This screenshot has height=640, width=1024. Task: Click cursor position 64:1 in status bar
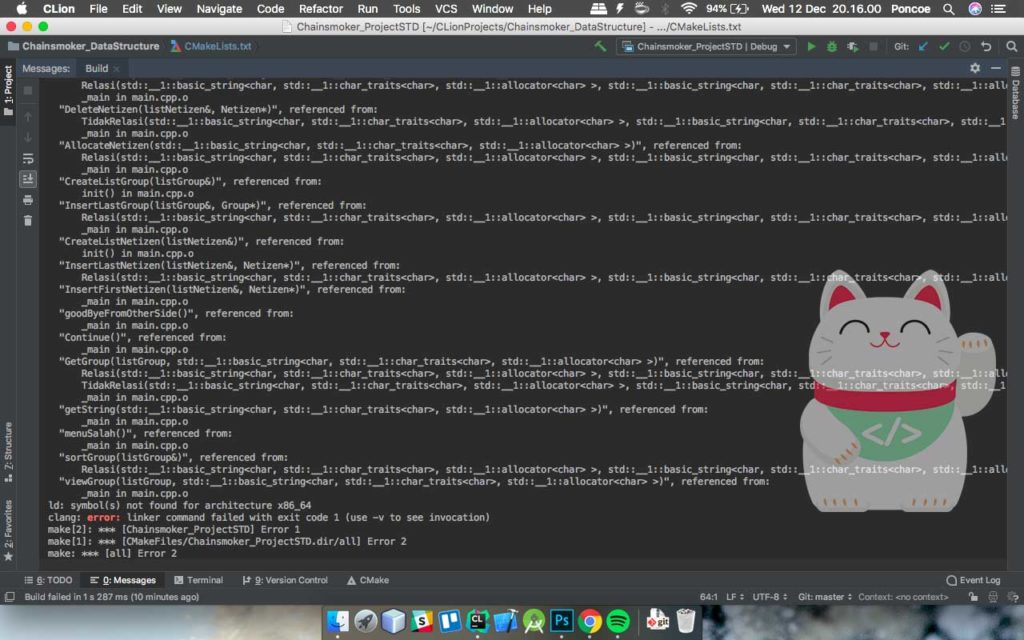coord(709,597)
